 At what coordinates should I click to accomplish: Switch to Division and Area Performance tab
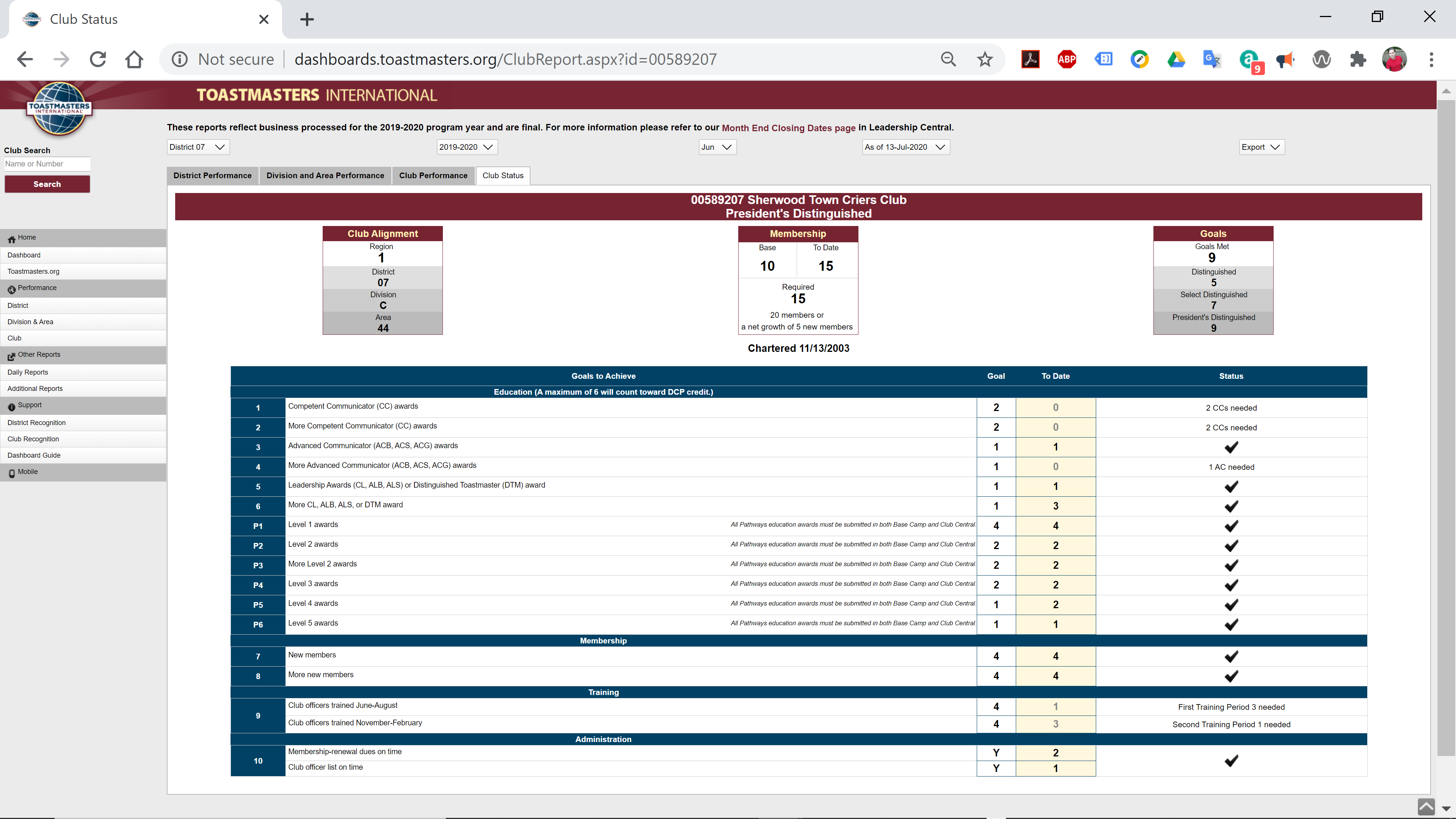[x=325, y=175]
